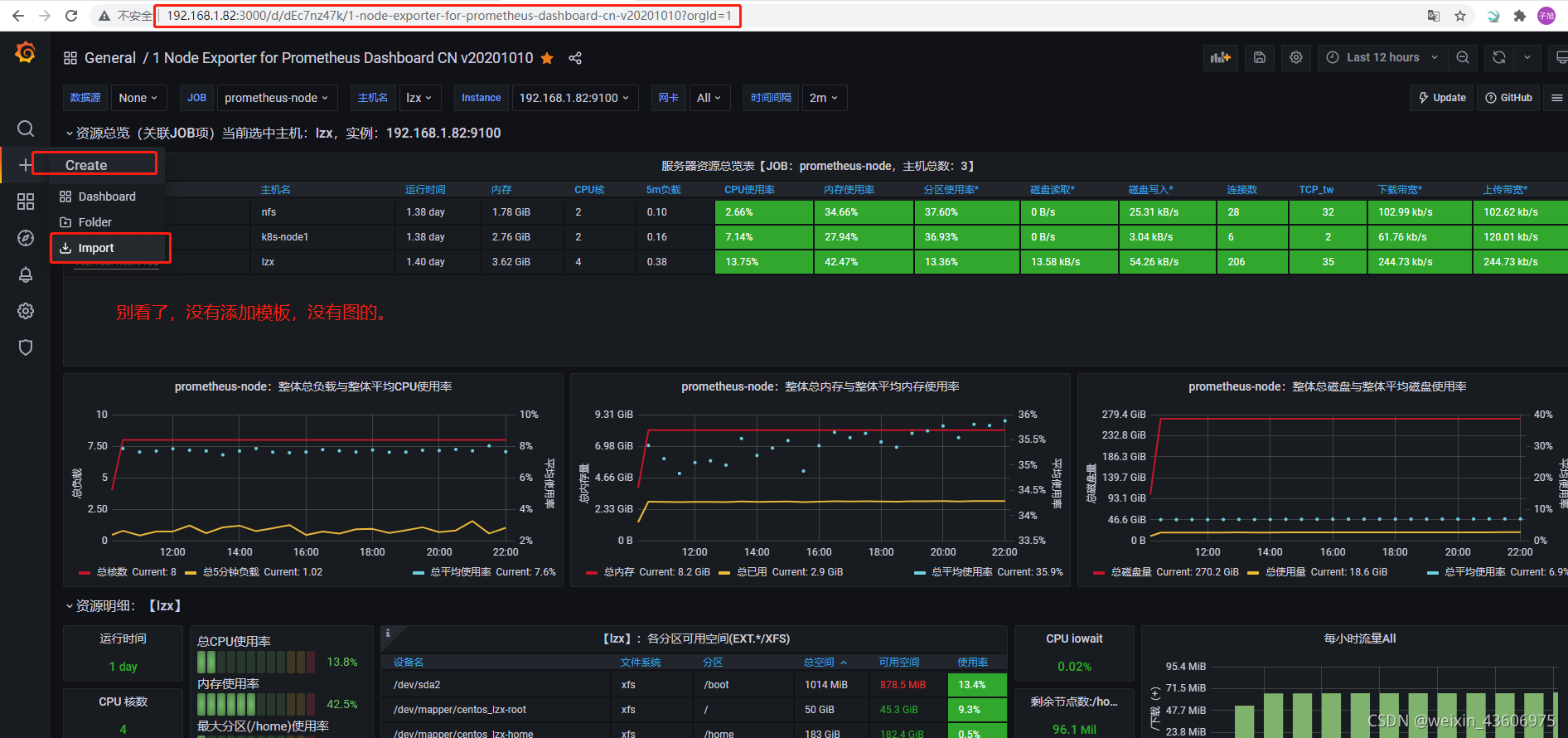Click the 总CPU使用率 bar gauge
The width and height of the screenshot is (1568, 738).
(256, 662)
